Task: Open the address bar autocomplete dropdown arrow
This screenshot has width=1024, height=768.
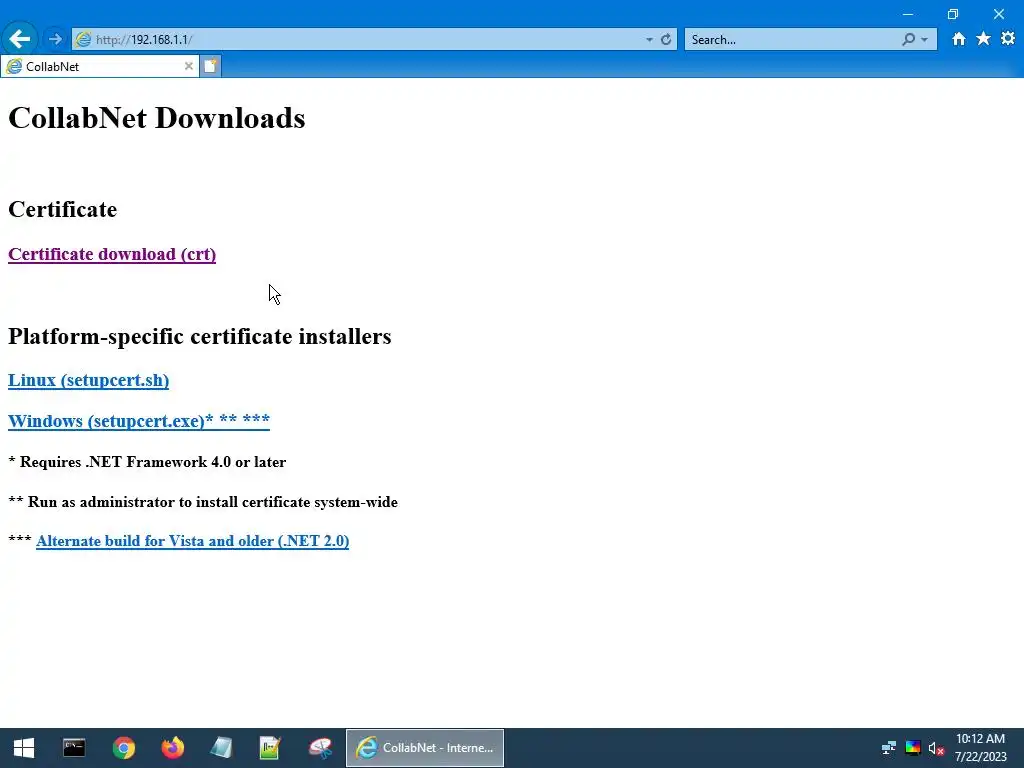Action: 649,40
